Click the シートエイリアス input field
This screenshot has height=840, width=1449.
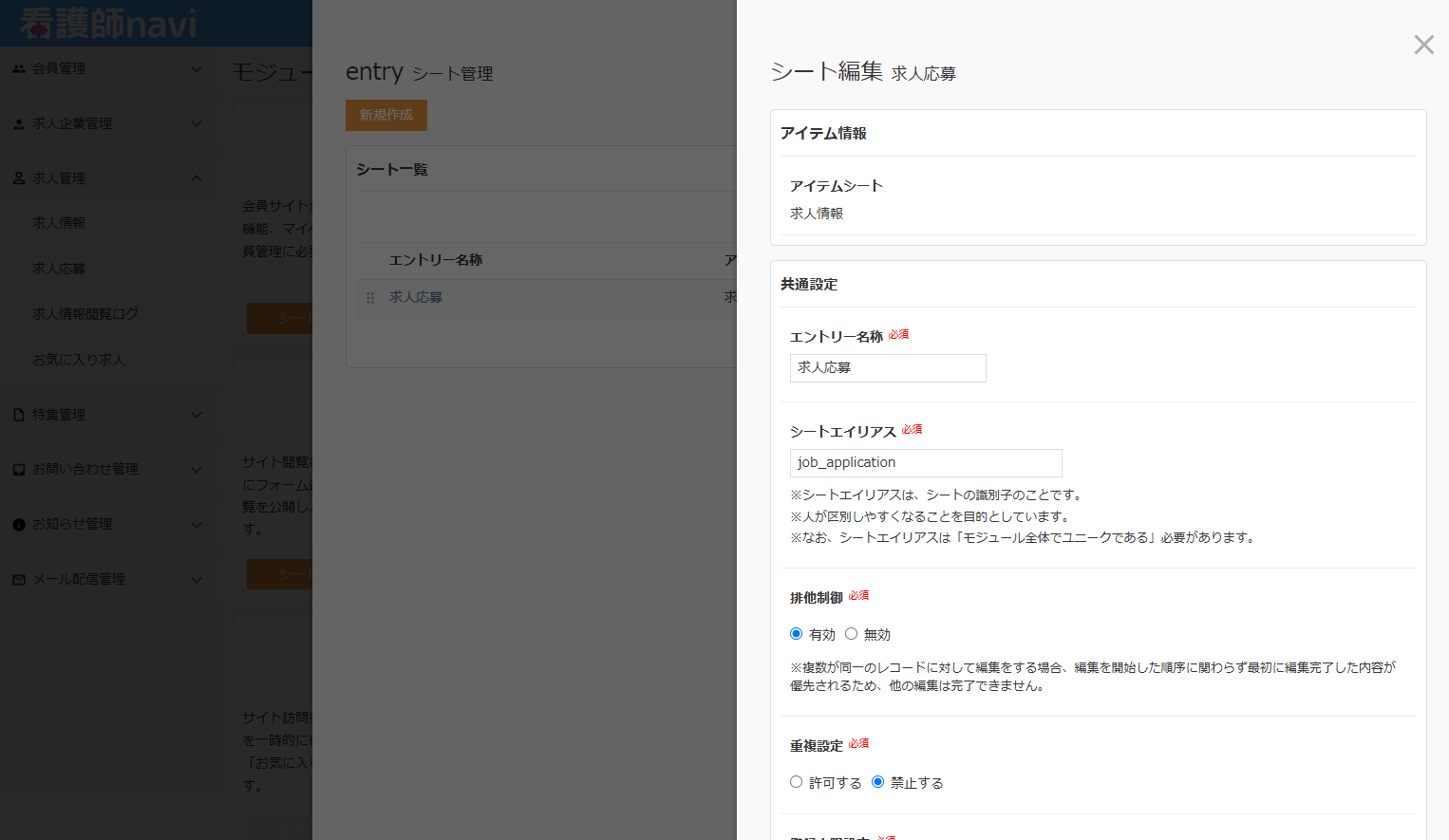tap(926, 463)
